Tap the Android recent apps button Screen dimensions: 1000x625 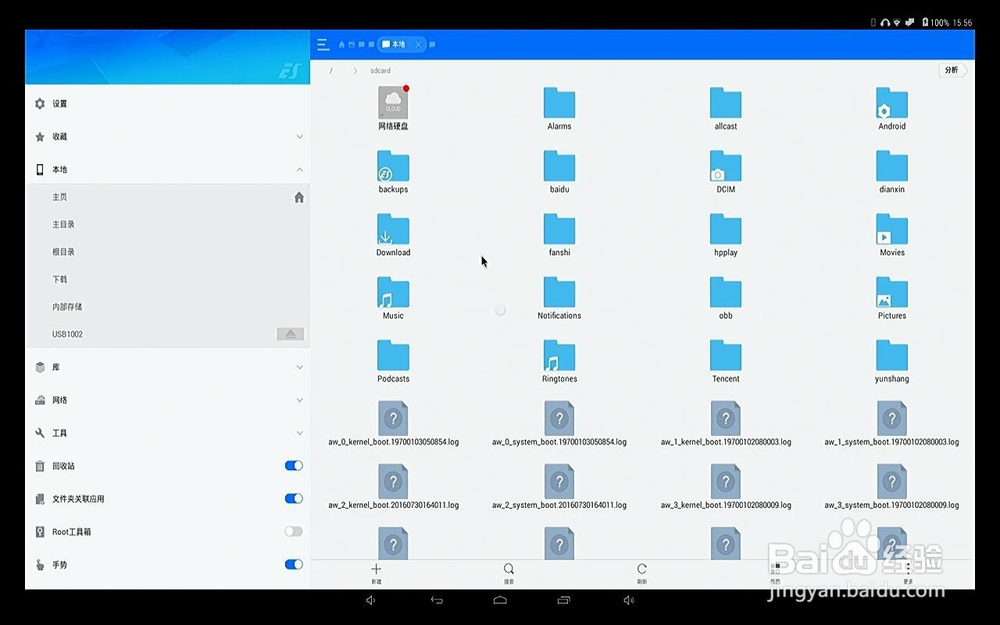(564, 600)
